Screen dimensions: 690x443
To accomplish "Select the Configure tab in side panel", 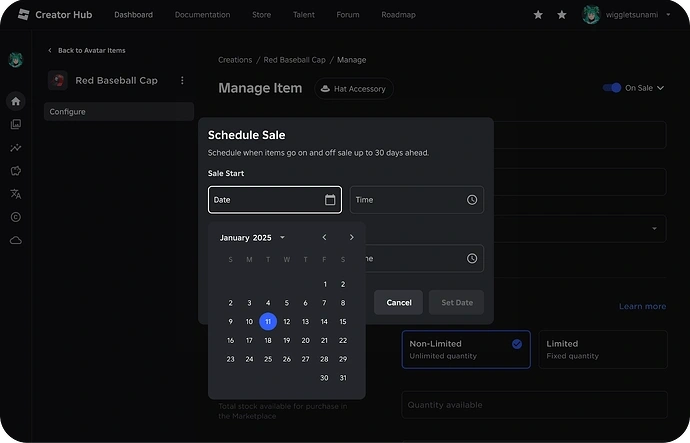I will 119,112.
